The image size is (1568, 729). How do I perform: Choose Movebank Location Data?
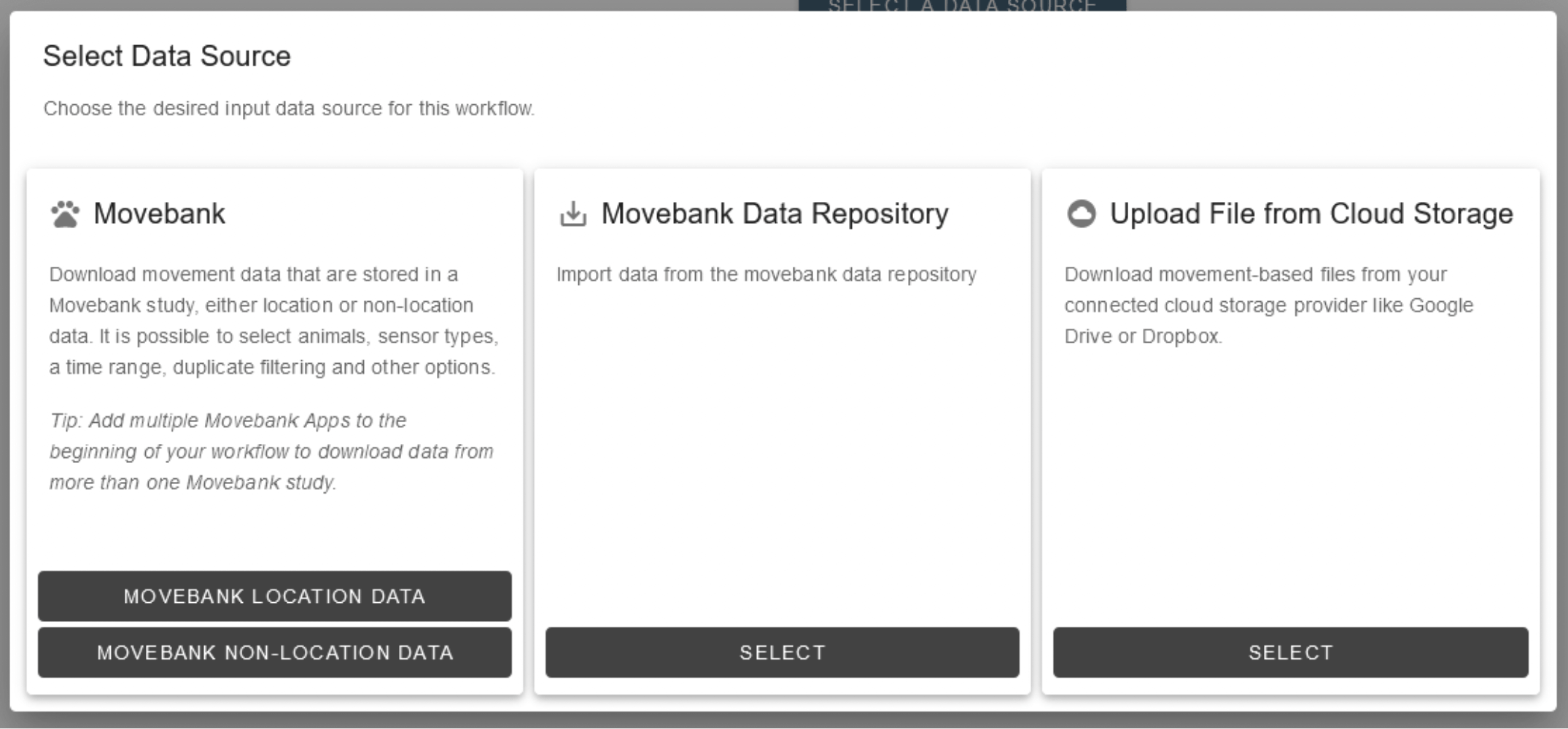275,596
